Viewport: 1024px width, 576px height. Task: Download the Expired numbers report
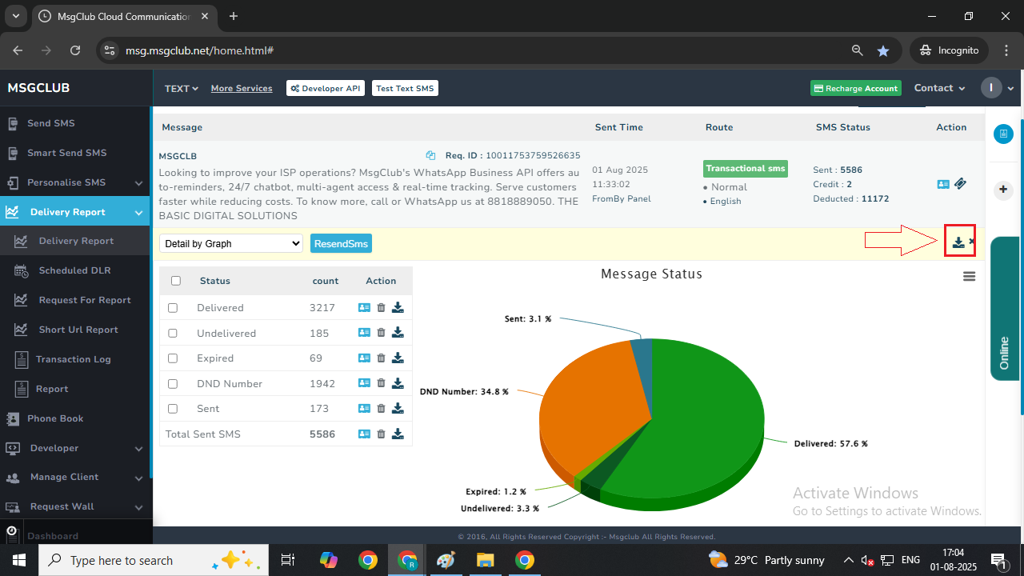click(398, 358)
